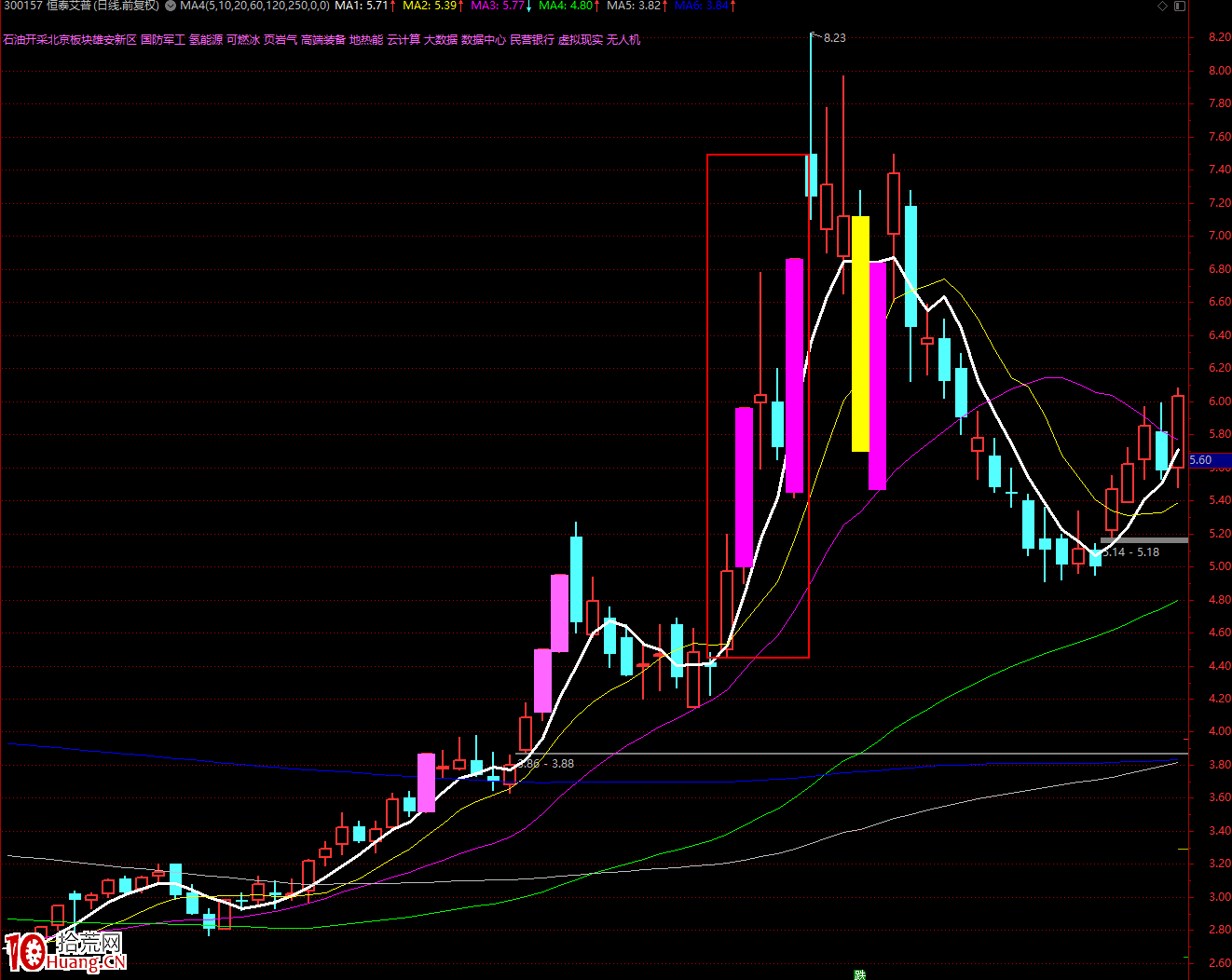Toggle the side panel layout icon
Viewport: 1232px width, 980px height.
click(x=1179, y=7)
